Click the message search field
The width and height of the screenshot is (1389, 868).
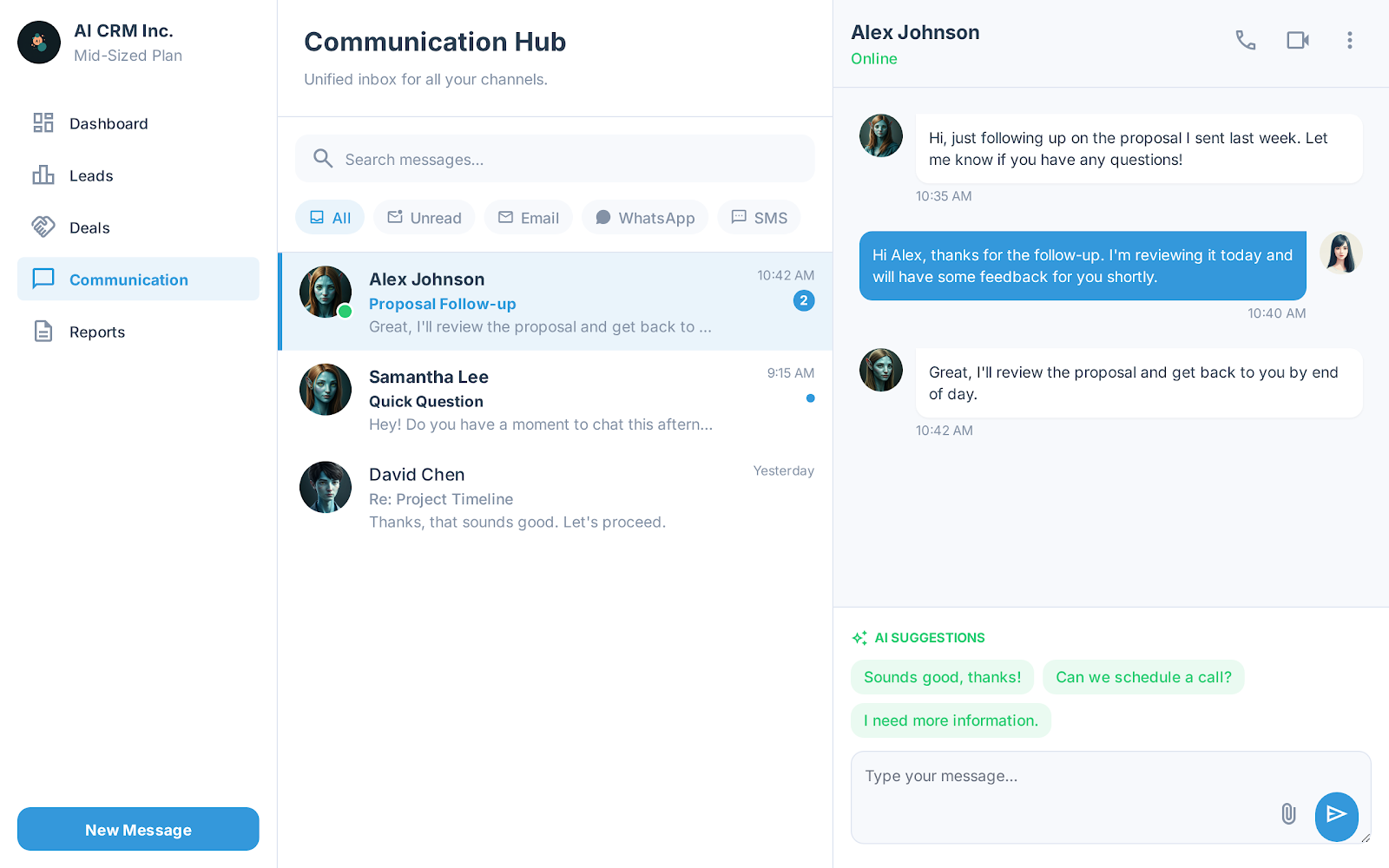[x=555, y=159]
